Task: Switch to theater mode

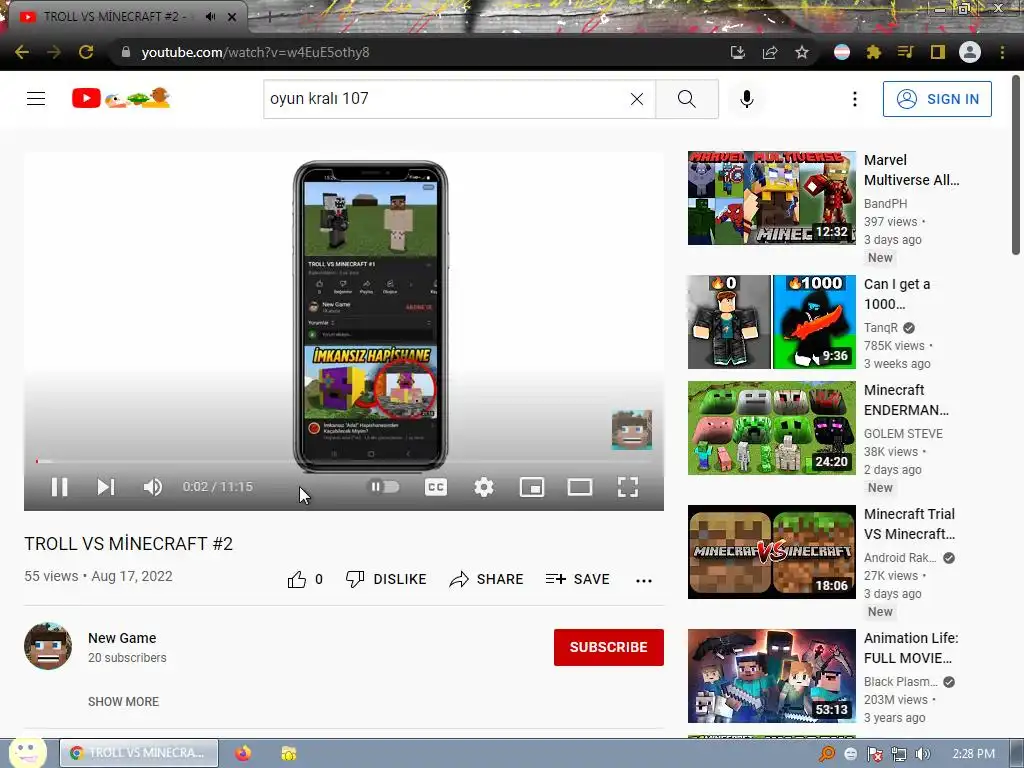Action: 580,487
